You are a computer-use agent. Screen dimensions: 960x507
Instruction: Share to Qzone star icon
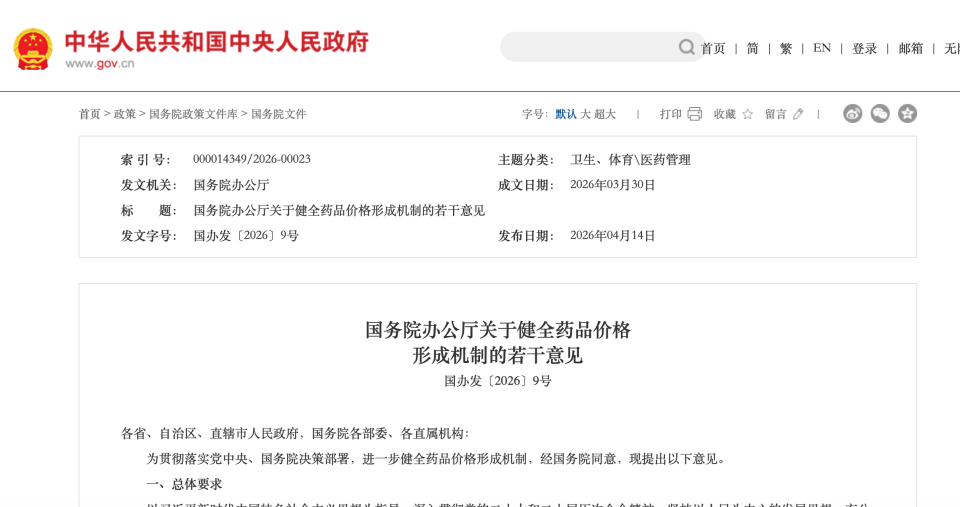tap(907, 113)
